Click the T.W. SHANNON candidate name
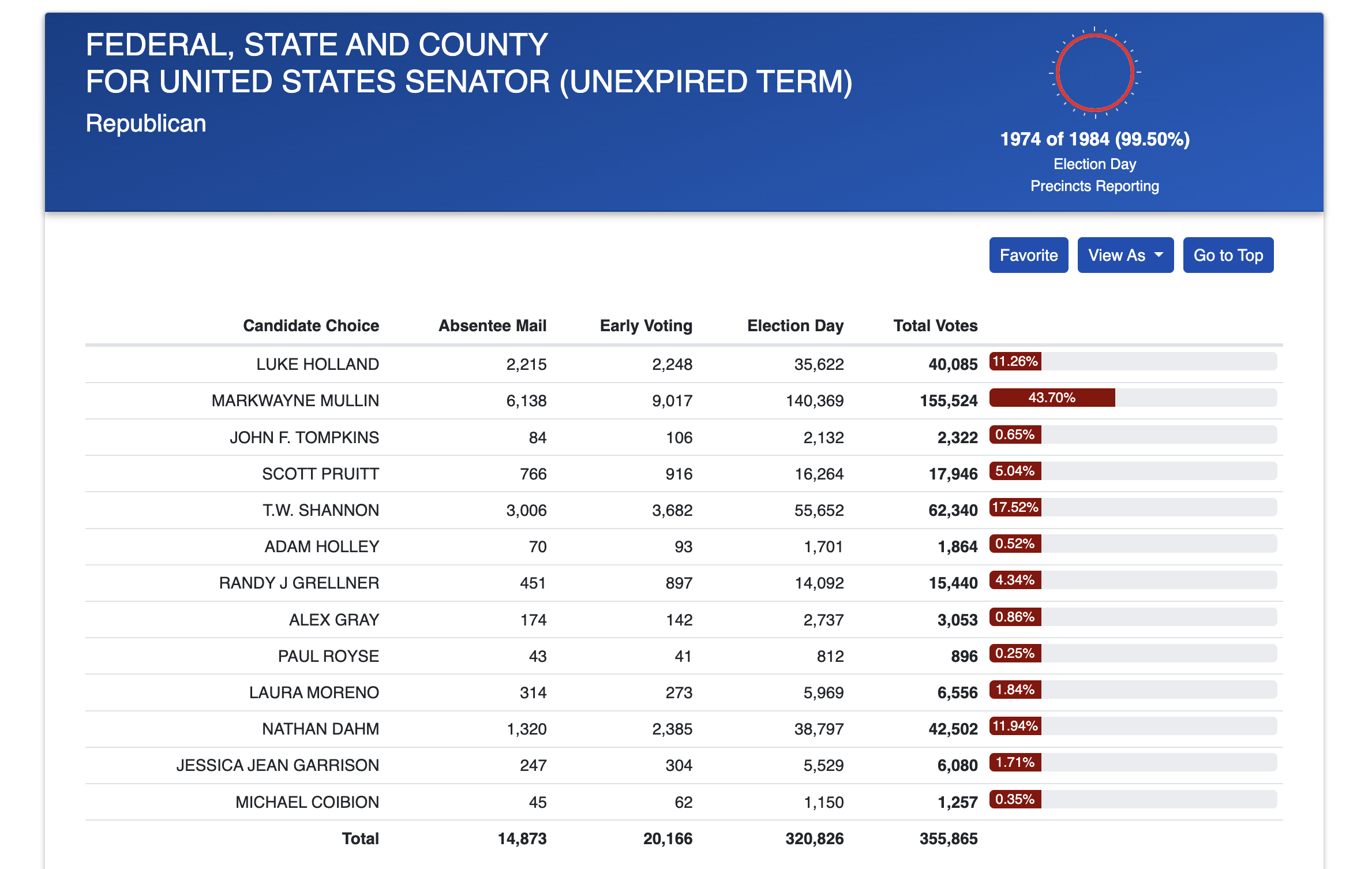 (x=321, y=510)
